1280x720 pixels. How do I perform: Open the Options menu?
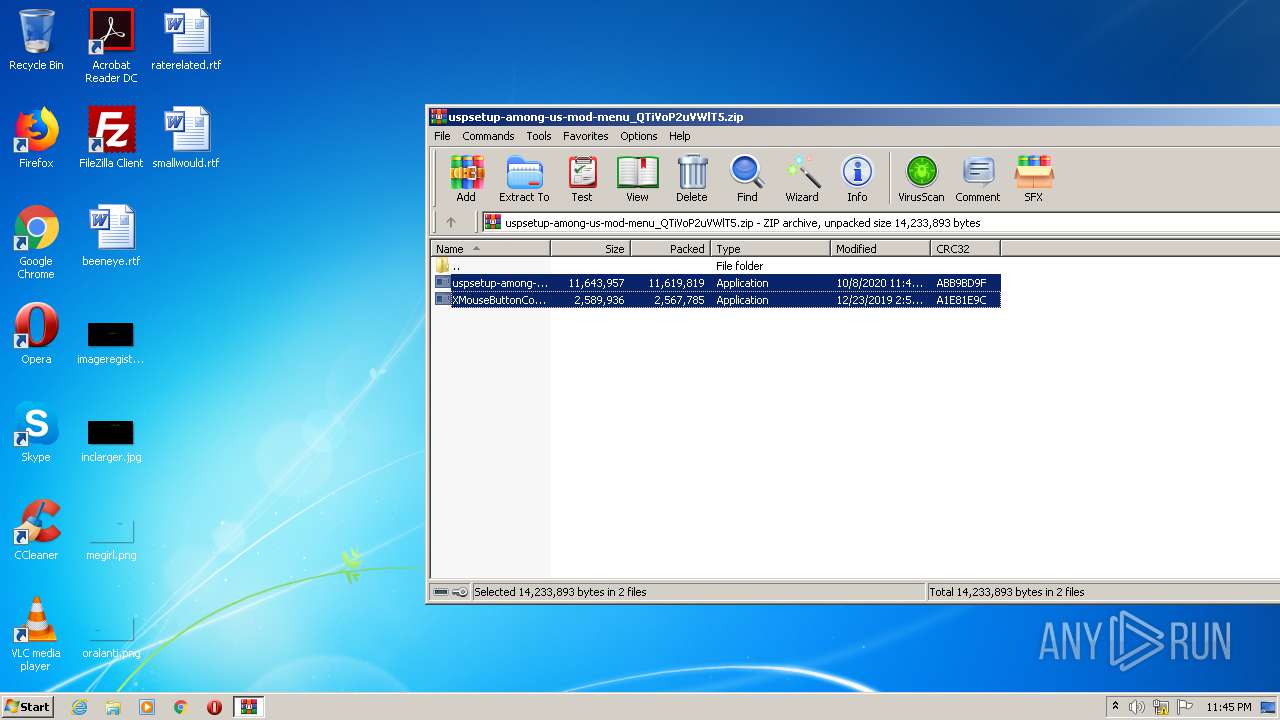[x=639, y=136]
